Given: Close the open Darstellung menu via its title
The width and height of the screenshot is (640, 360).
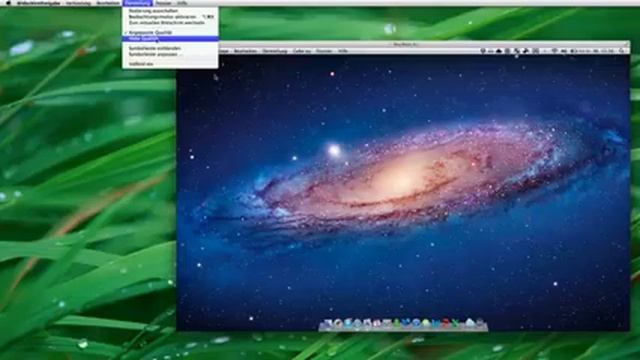Looking at the screenshot, I should tap(137, 3).
